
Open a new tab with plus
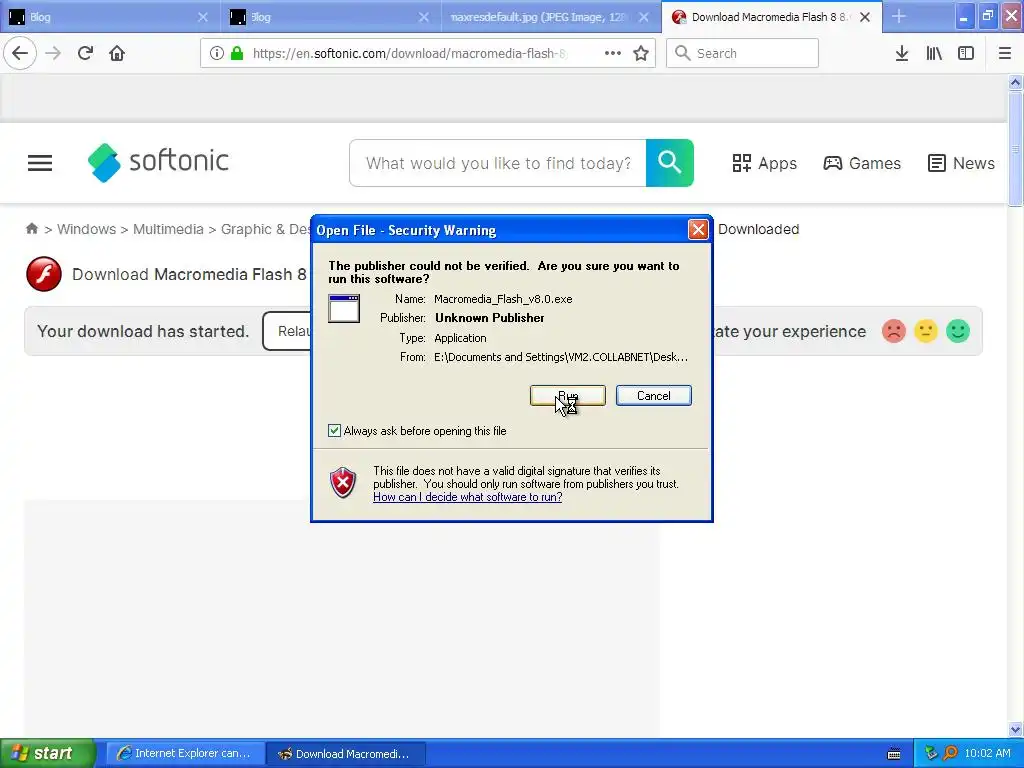point(899,16)
